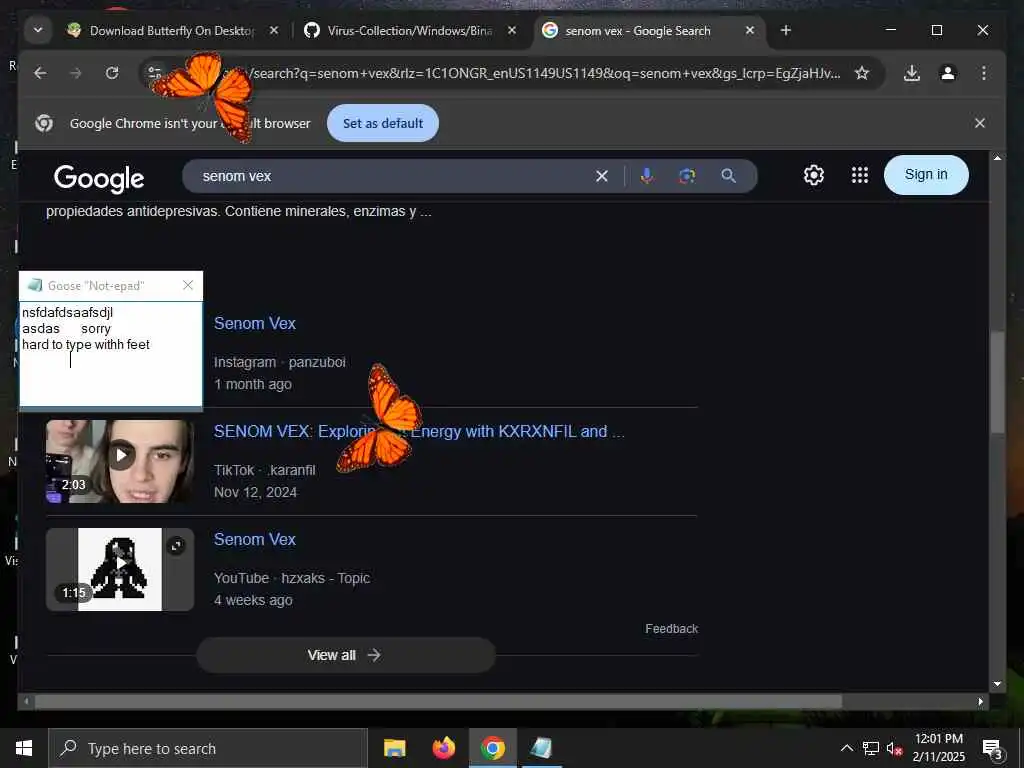This screenshot has width=1024, height=768.
Task: Open Chrome three-dot menu
Action: coord(984,73)
